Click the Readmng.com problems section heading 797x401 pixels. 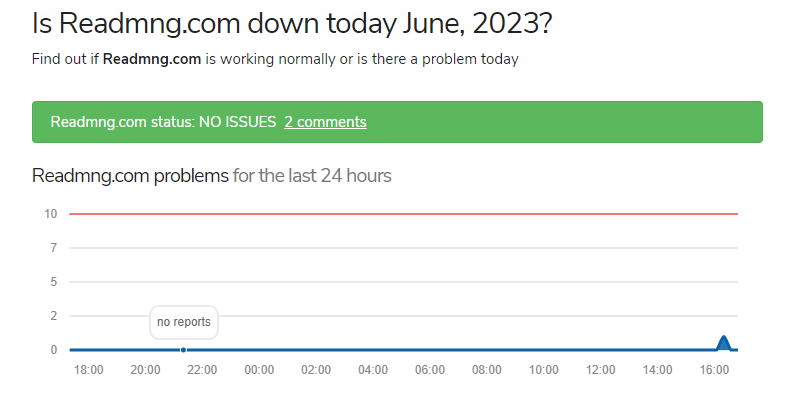130,176
